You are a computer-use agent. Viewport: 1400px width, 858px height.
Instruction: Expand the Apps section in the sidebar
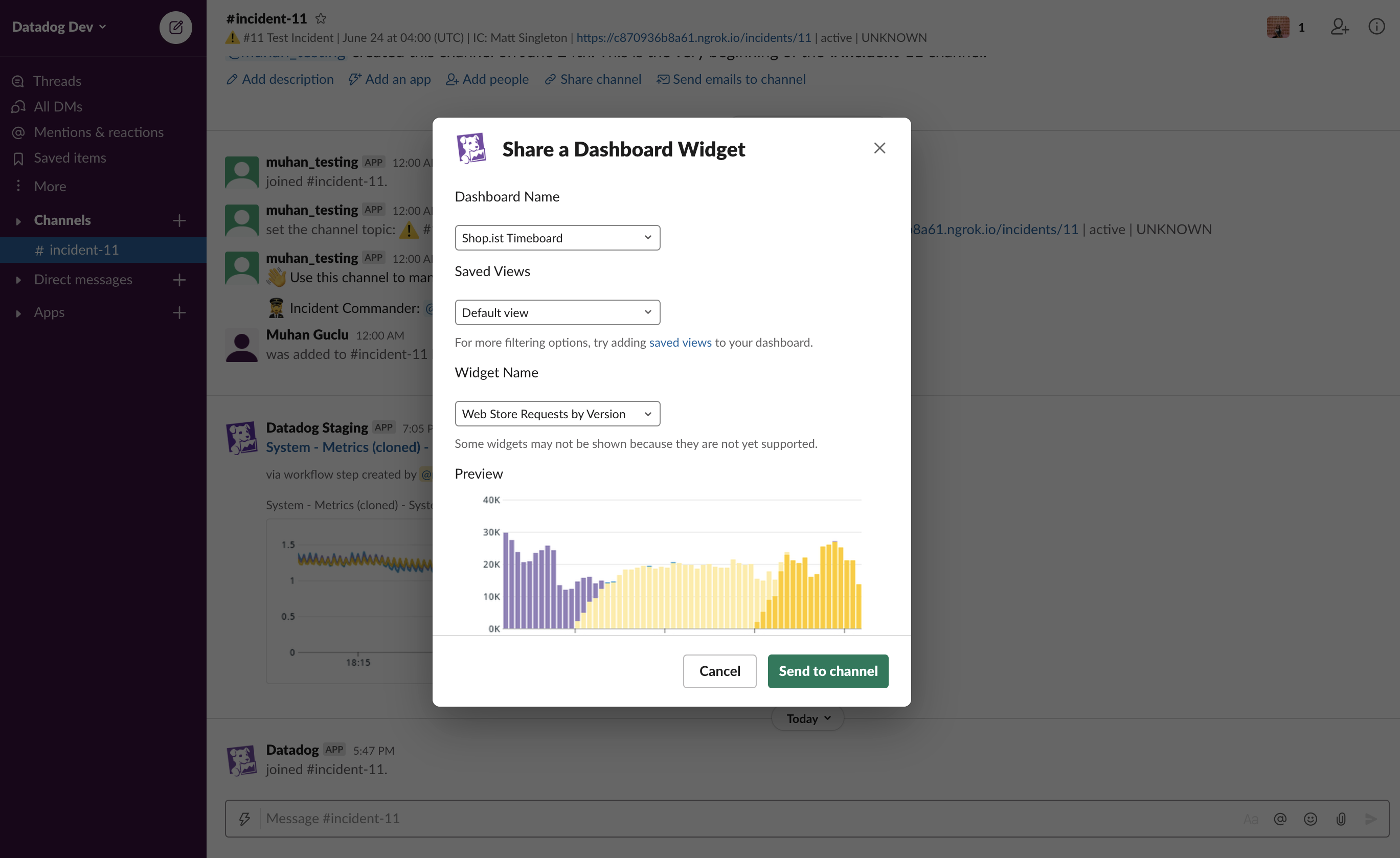[x=17, y=312]
